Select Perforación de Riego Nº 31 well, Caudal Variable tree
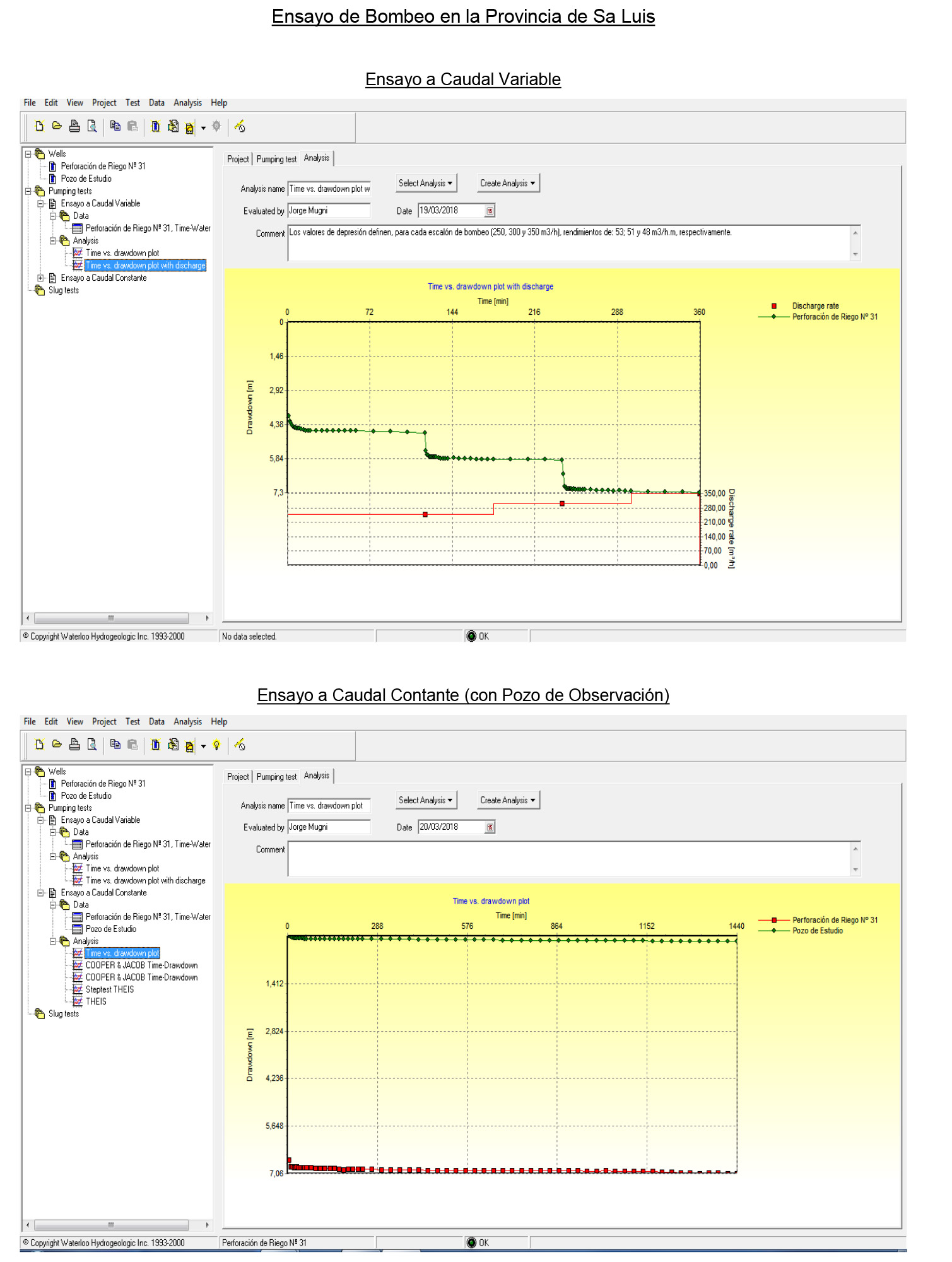 click(103, 166)
